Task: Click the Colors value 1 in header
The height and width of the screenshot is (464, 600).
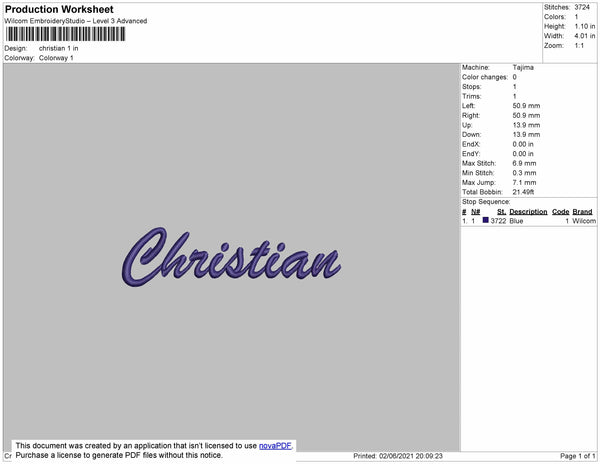Action: [576, 17]
